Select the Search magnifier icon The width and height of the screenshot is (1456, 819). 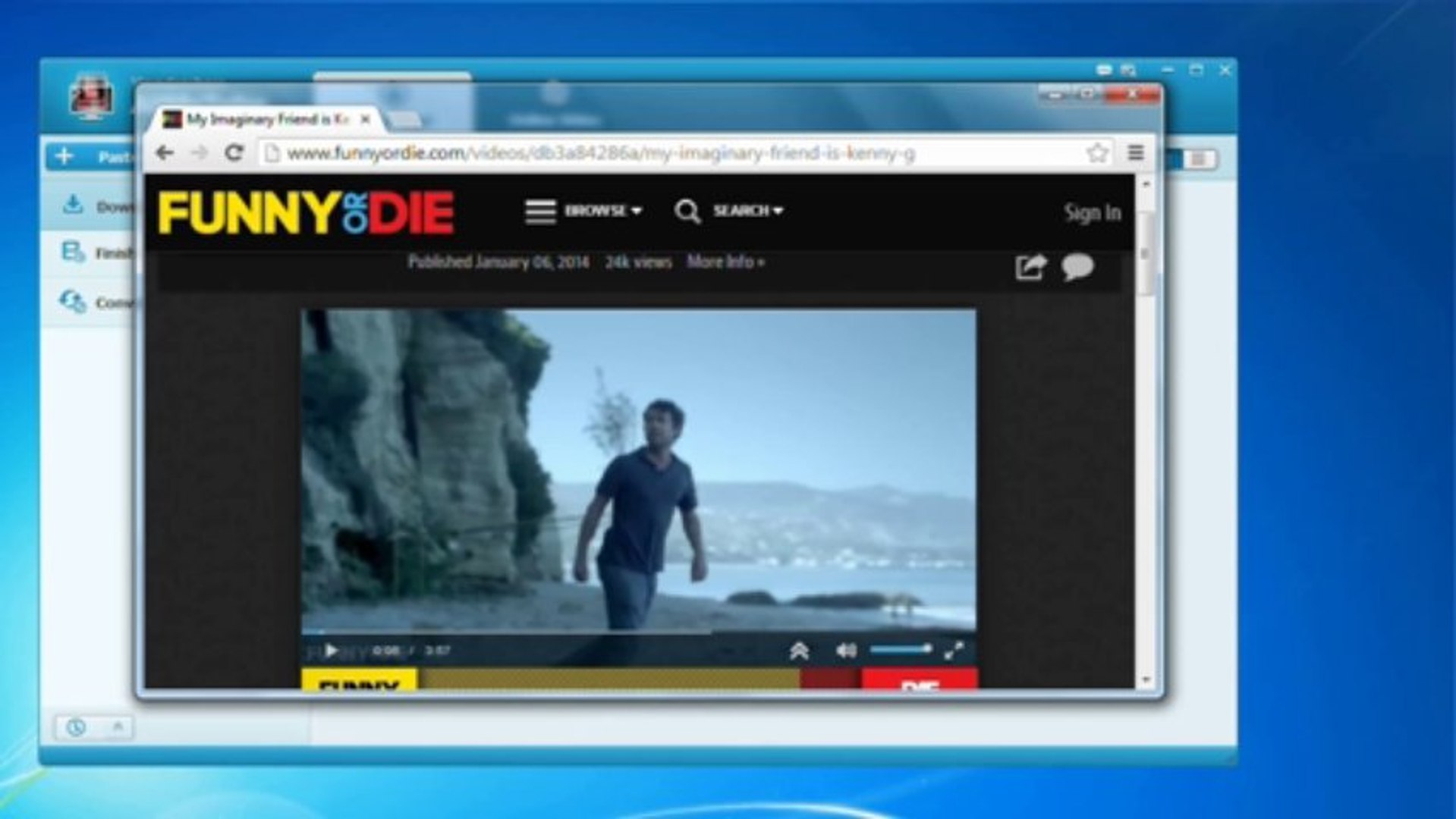tap(687, 212)
